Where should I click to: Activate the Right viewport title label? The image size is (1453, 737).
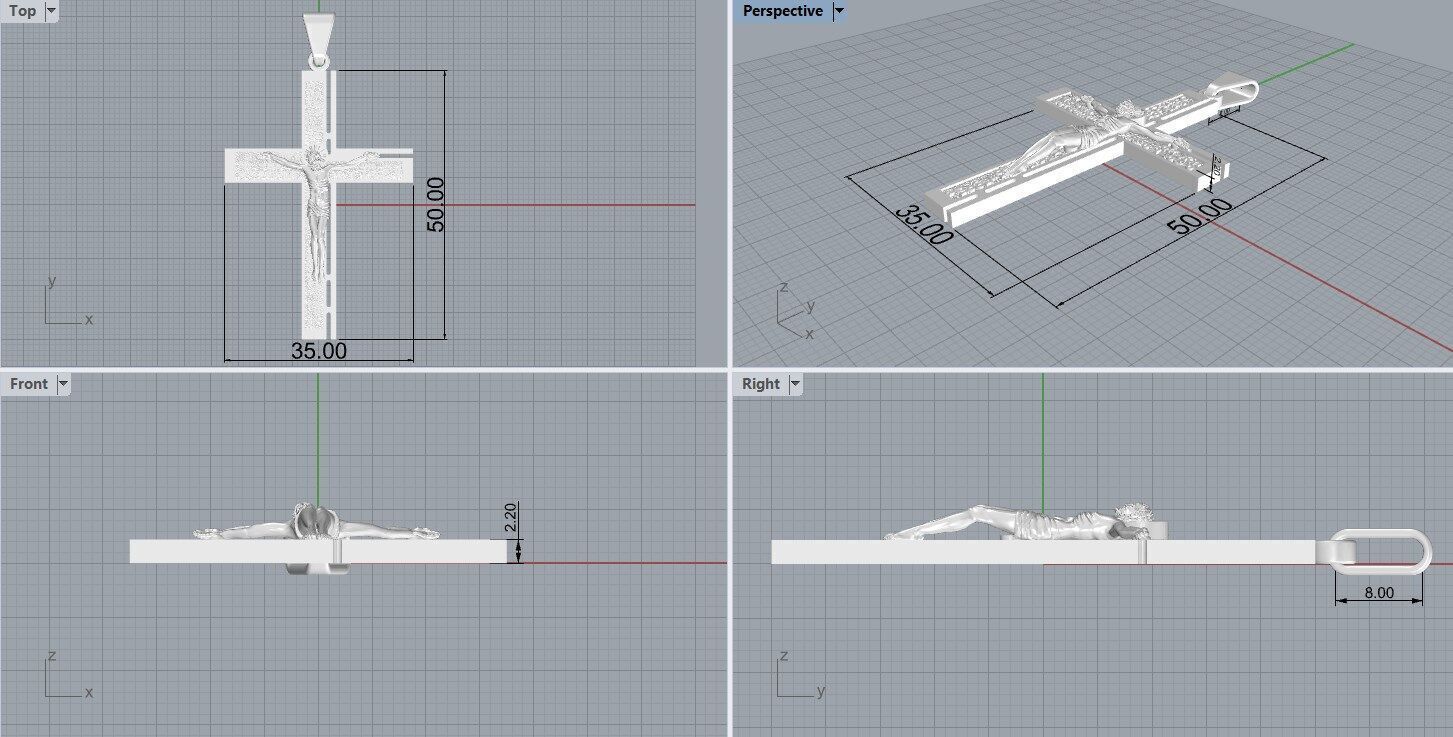click(x=761, y=384)
